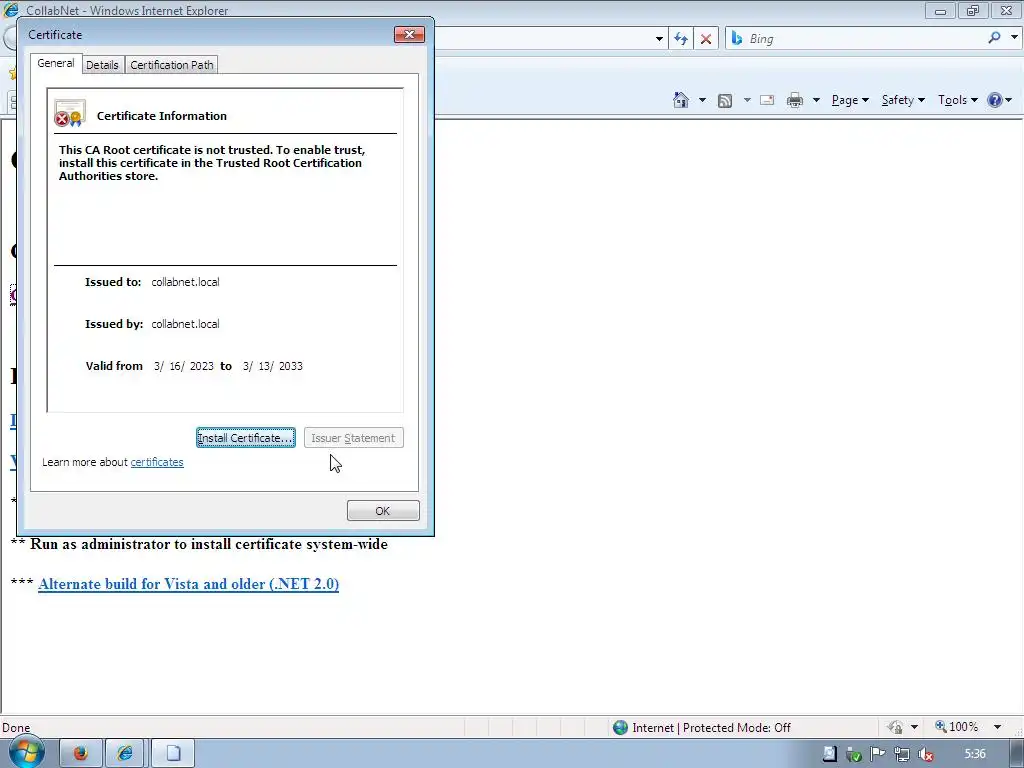This screenshot has width=1024, height=768.
Task: Expand the feeds dropdown arrow
Action: 746,100
